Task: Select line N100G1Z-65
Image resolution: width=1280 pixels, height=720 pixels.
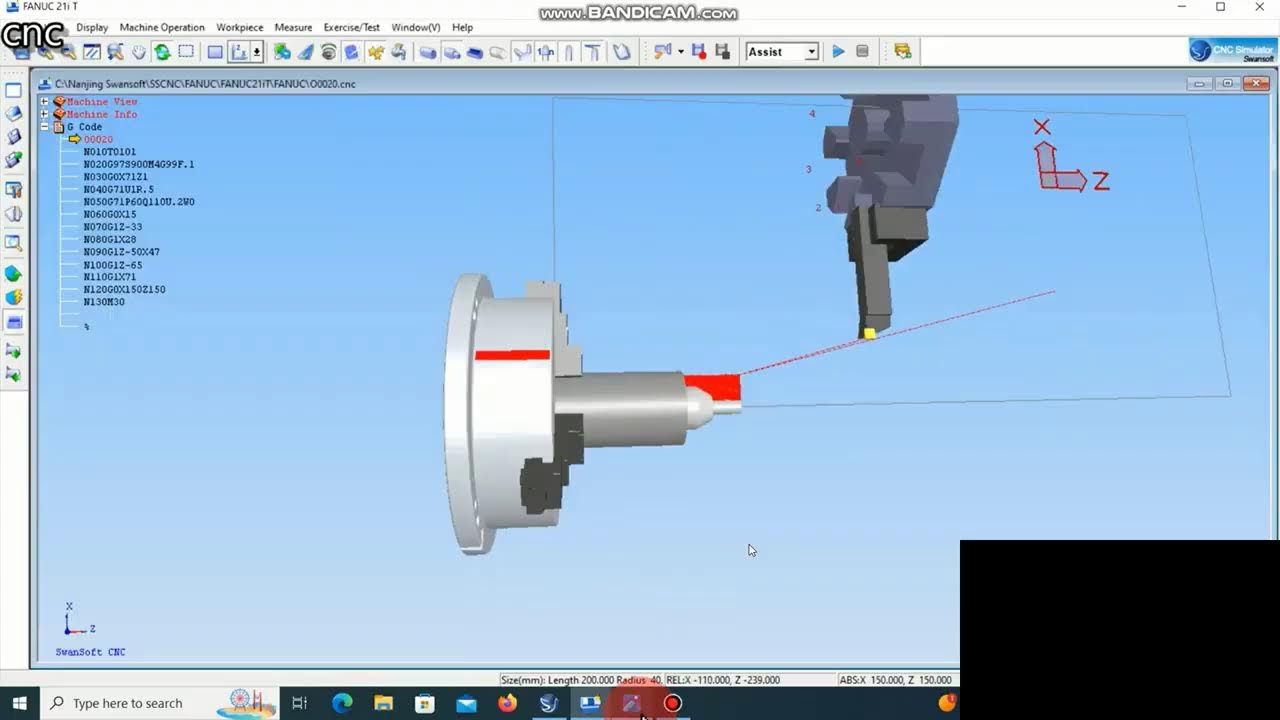Action: (x=113, y=265)
